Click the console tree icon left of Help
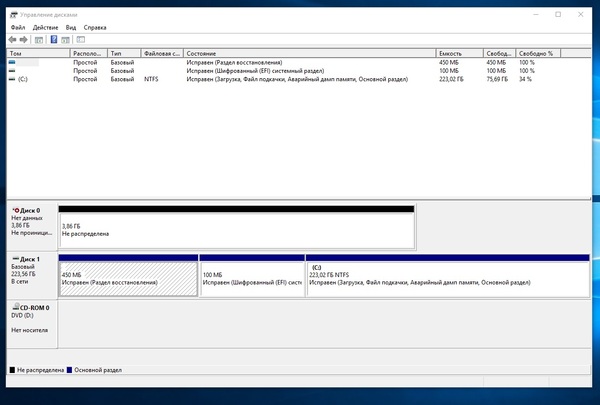Screen dimensions: 600x405 41,39
